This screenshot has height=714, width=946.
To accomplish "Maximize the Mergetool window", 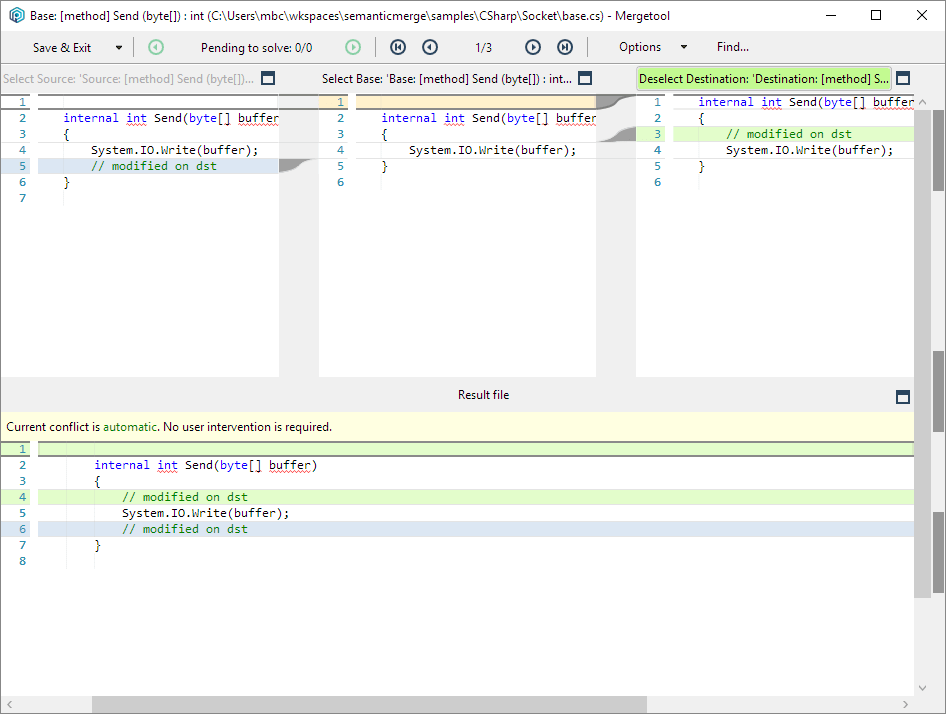I will pyautogui.click(x=876, y=16).
